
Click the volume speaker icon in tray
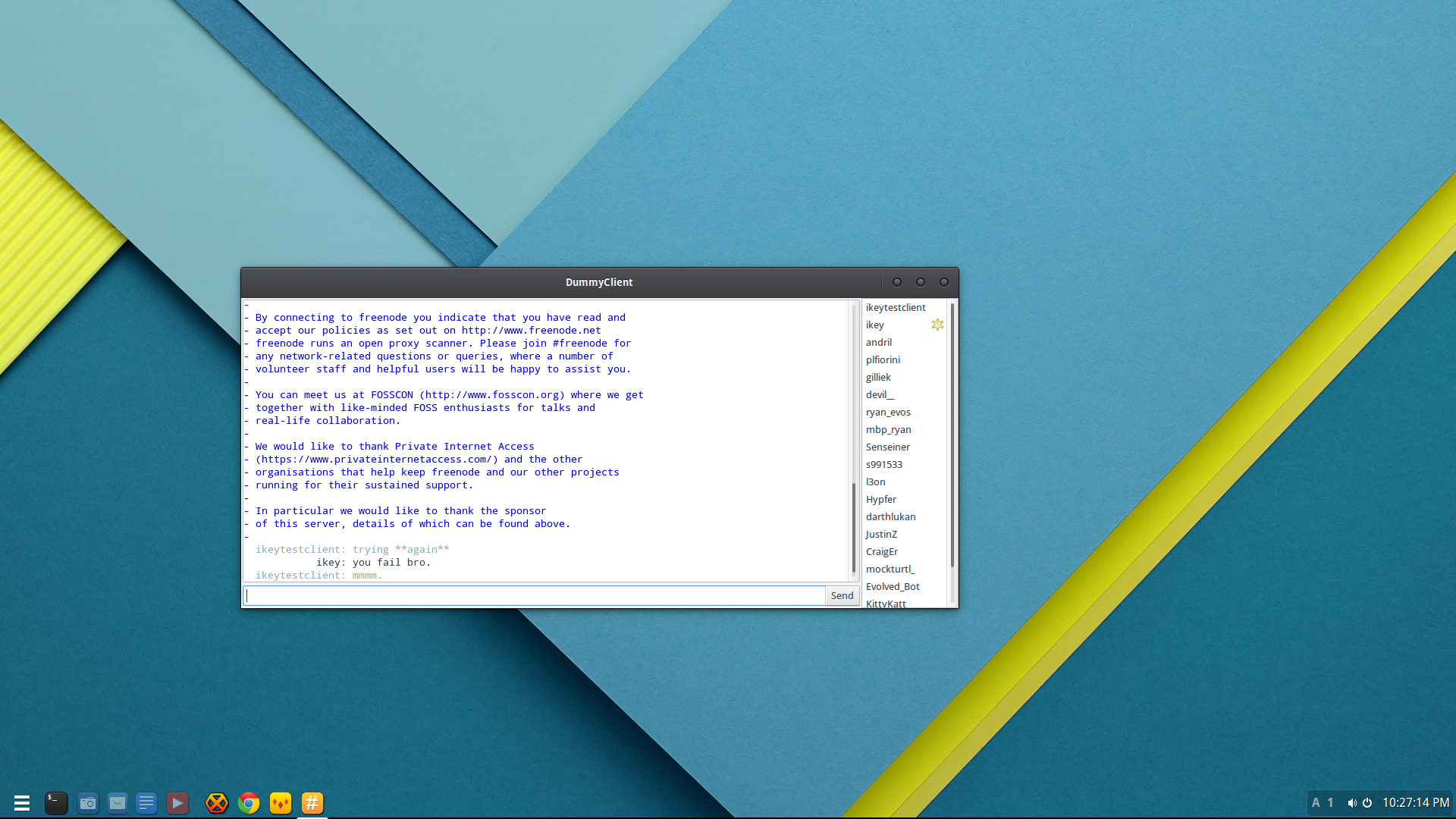pyautogui.click(x=1352, y=802)
